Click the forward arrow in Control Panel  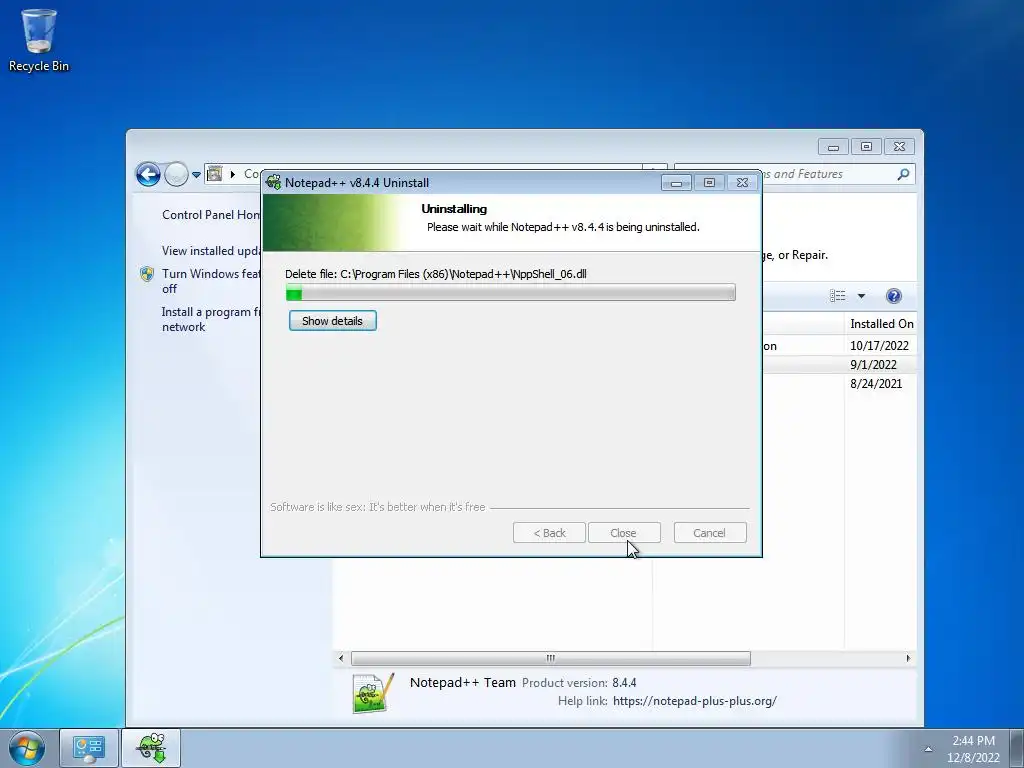pyautogui.click(x=176, y=174)
